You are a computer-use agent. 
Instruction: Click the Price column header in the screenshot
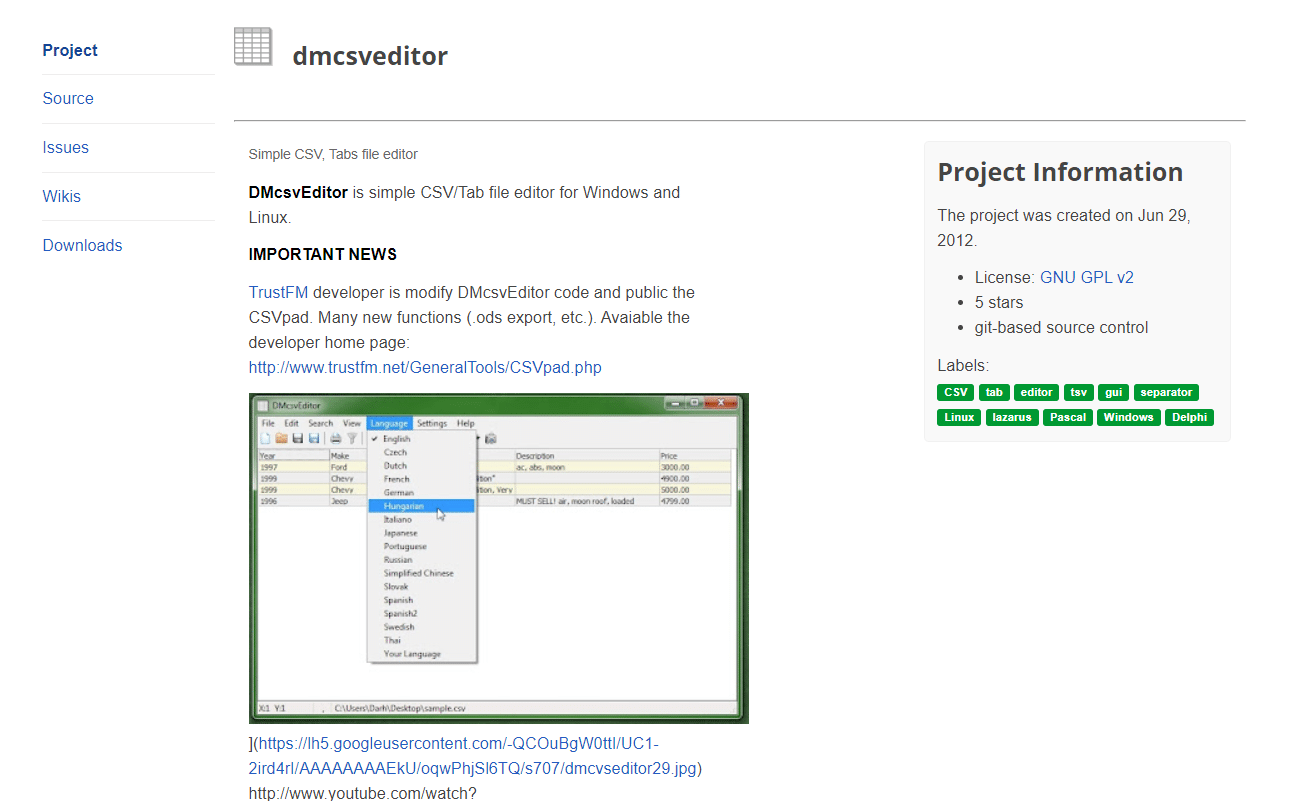(695, 456)
